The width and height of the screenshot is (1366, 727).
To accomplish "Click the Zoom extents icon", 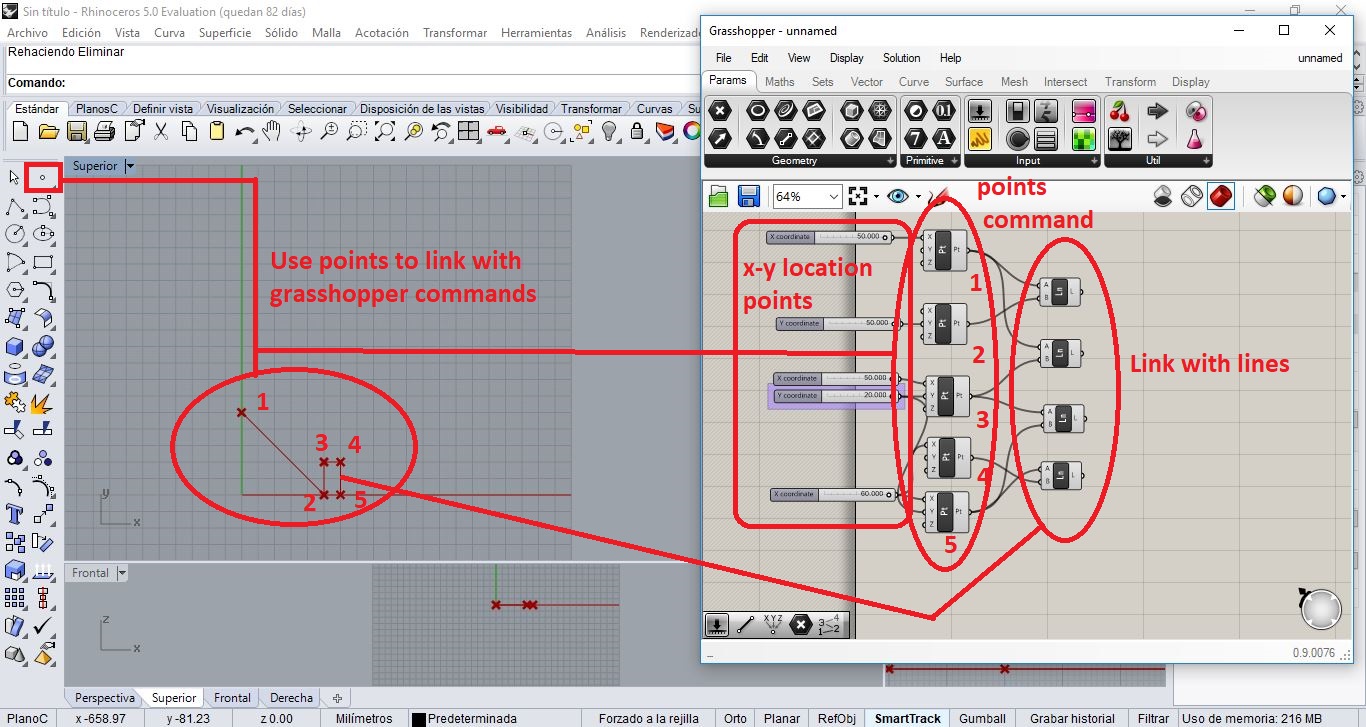I will point(385,131).
